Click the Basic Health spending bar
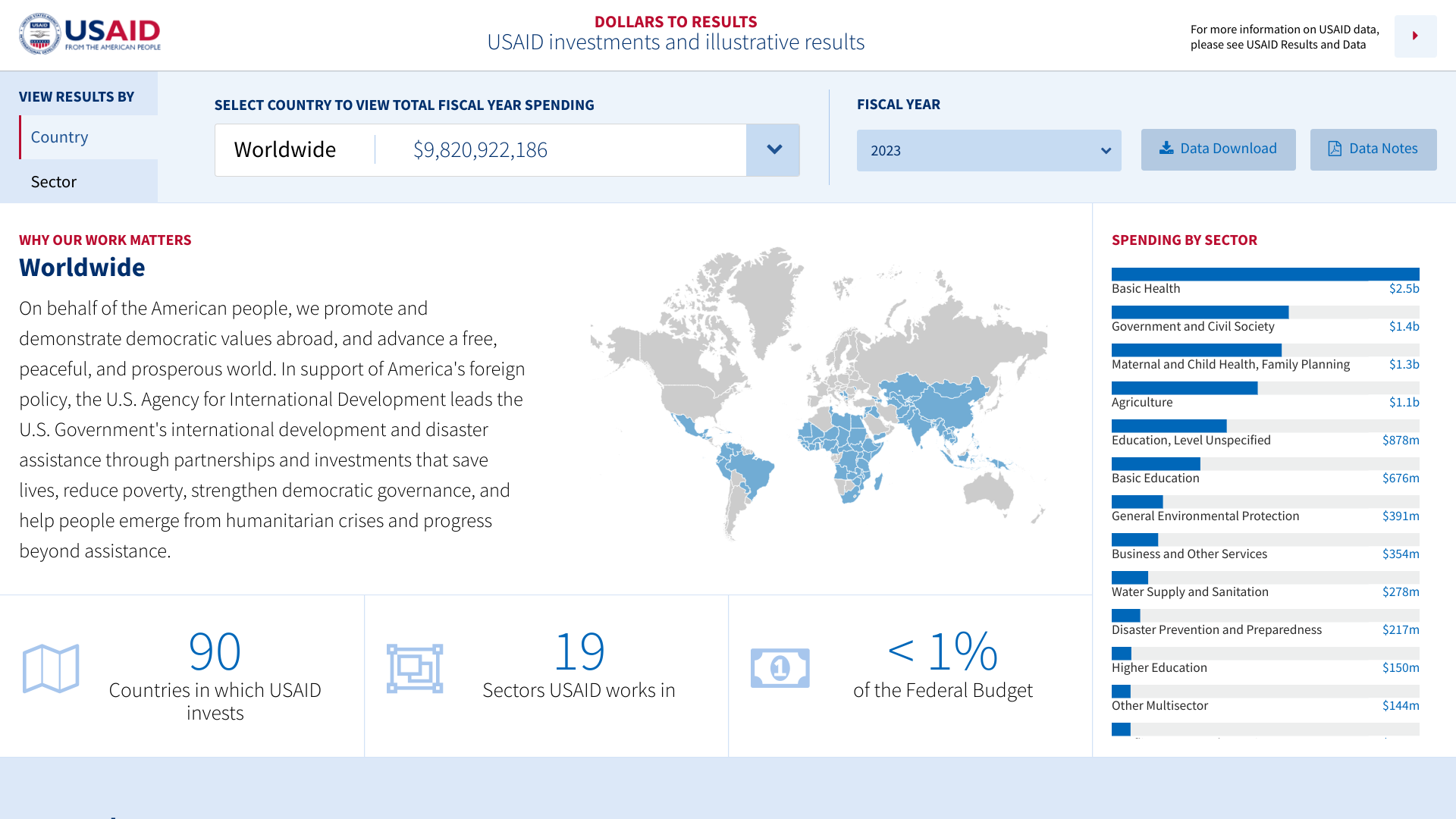The image size is (1456, 819). pos(1265,275)
